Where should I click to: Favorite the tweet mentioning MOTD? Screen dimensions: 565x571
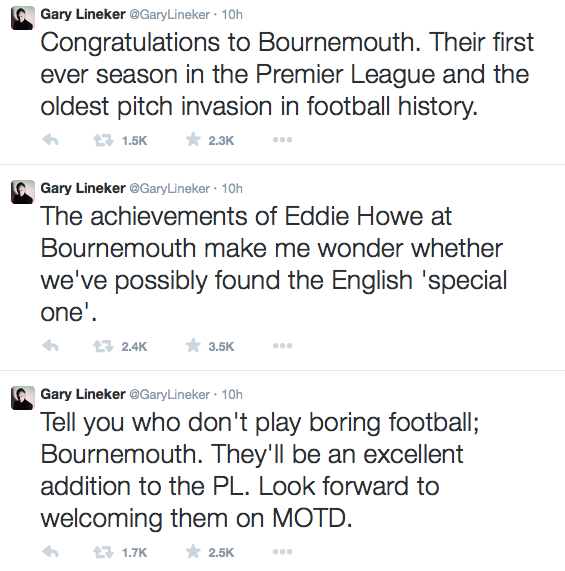[193, 552]
